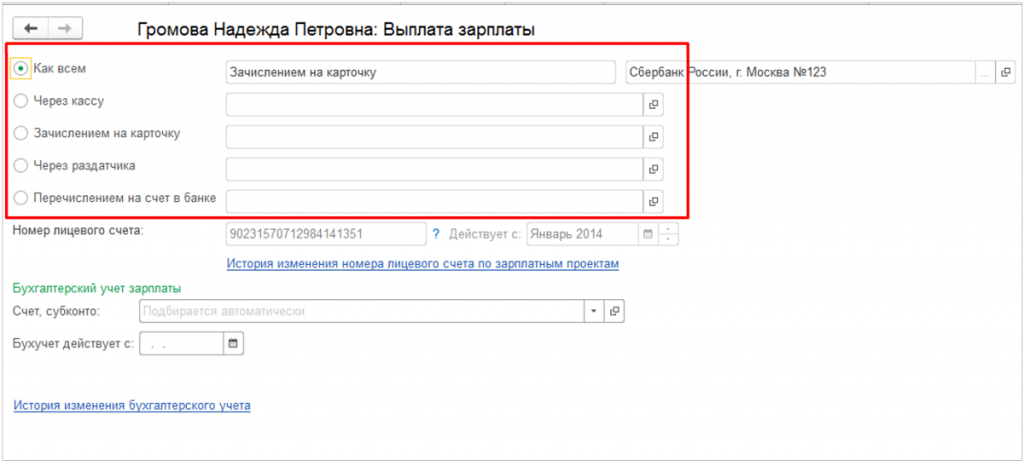Choose the Через раздатчика payment option
Screen dimensions: 1024x466
21,165
